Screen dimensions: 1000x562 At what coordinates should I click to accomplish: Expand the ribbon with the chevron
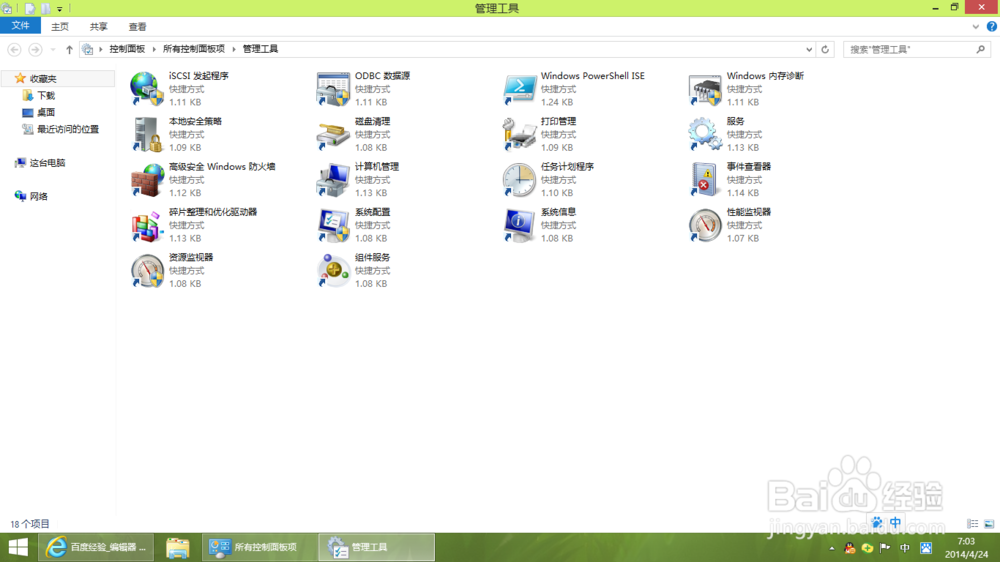(975, 27)
